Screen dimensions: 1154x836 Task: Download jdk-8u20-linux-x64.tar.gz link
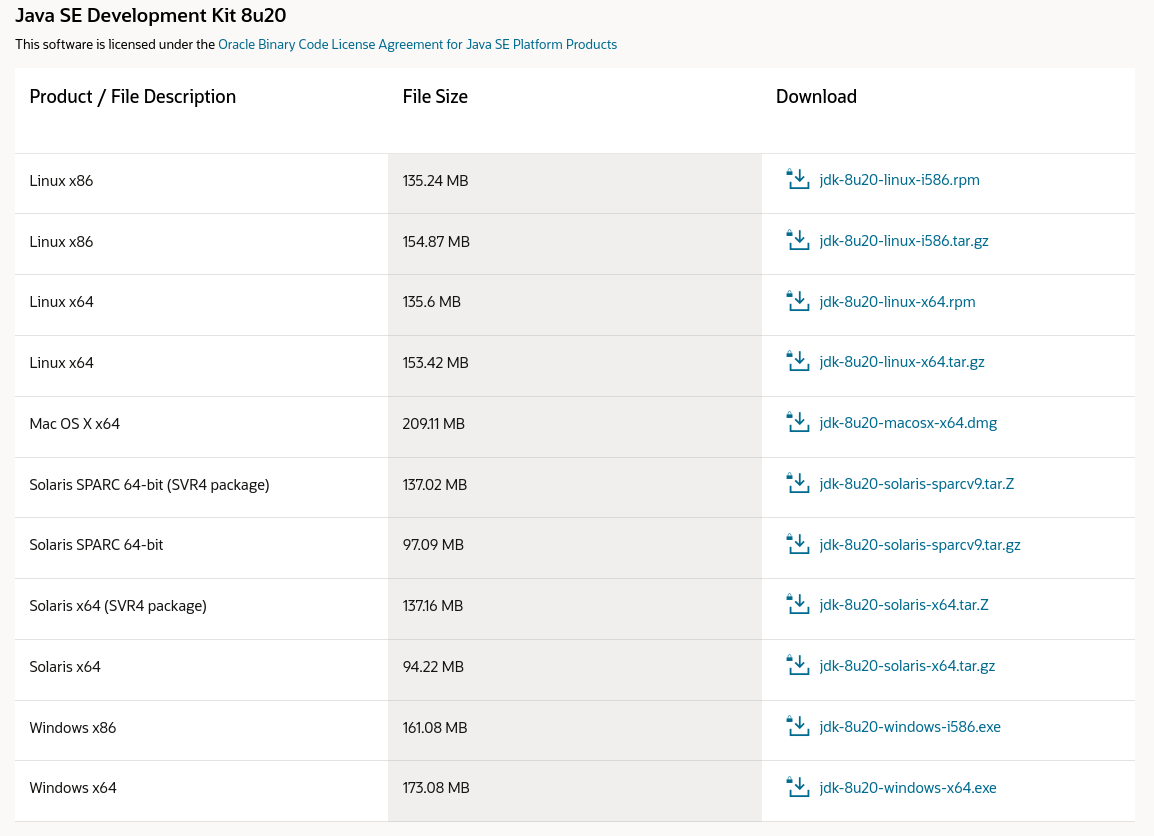point(902,362)
